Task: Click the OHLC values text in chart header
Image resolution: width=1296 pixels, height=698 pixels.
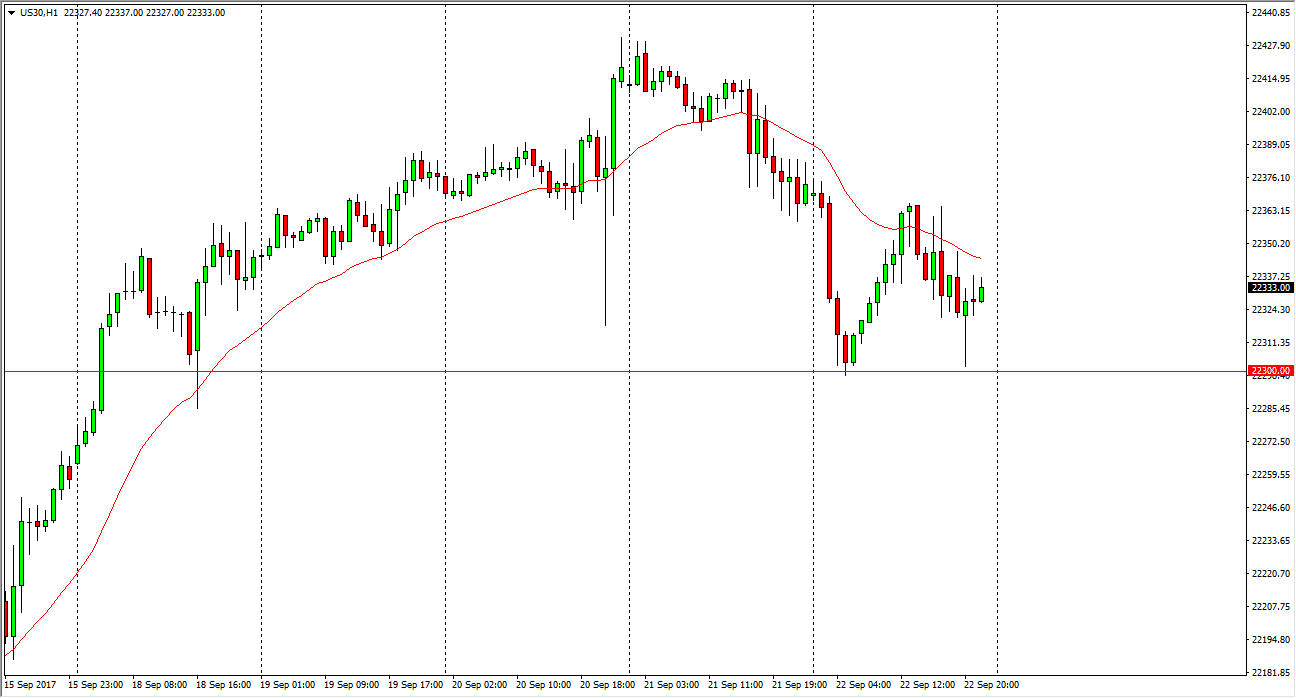Action: [151, 13]
